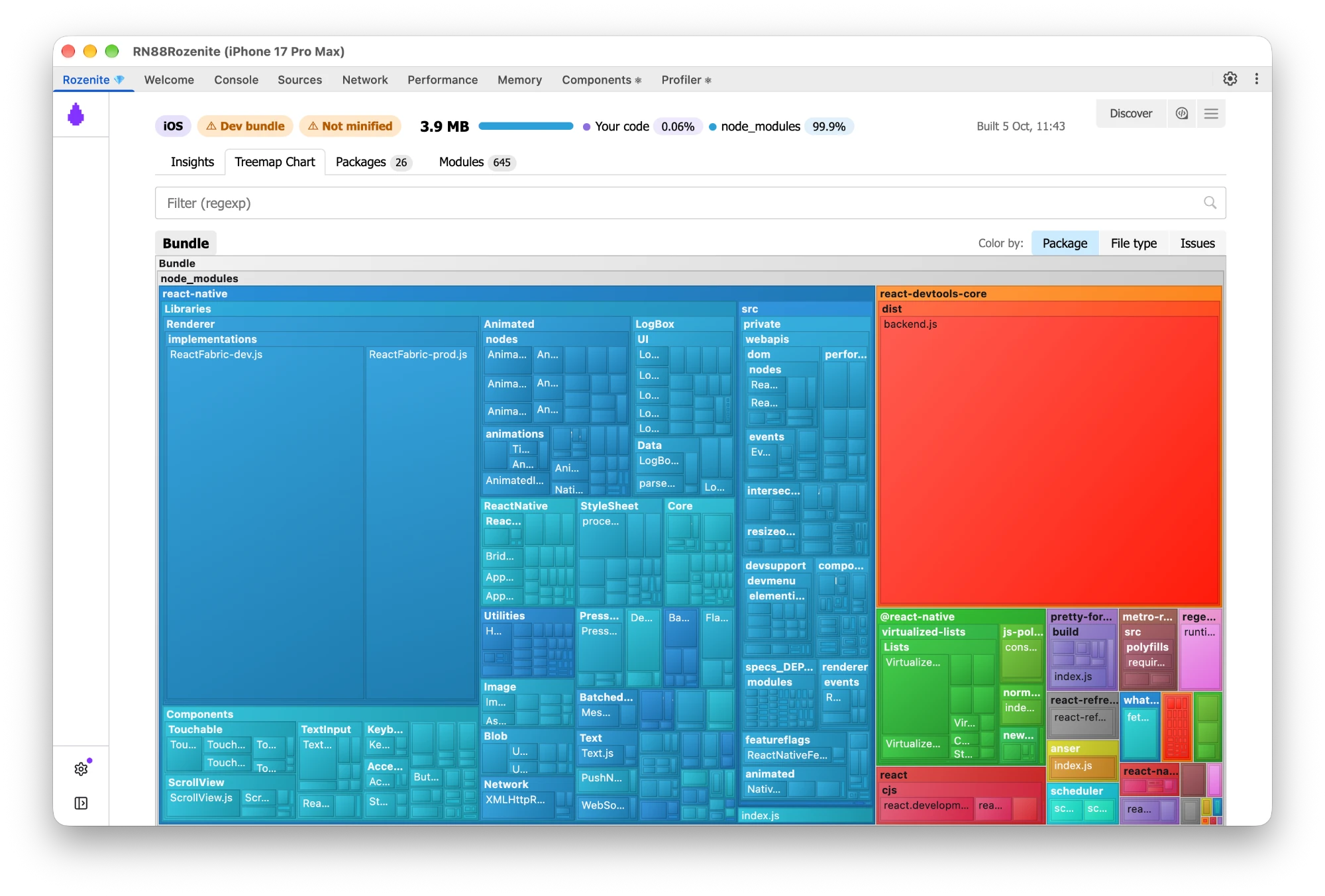The image size is (1325, 896).
Task: Open the hamburger menu icon next to Discover
Action: pos(1211,113)
